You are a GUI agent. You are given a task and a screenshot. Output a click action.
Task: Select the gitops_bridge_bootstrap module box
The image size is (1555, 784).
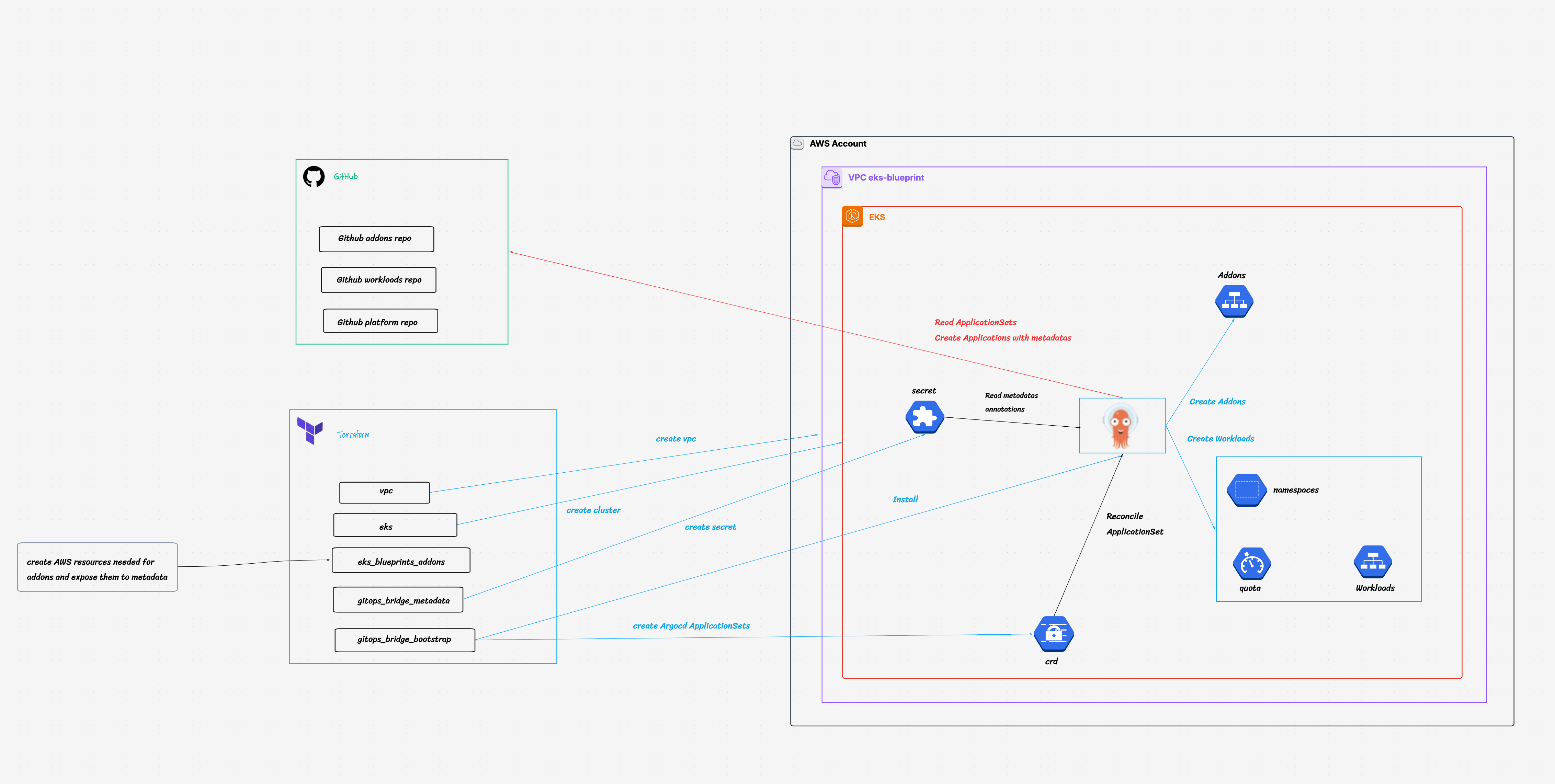coord(405,641)
